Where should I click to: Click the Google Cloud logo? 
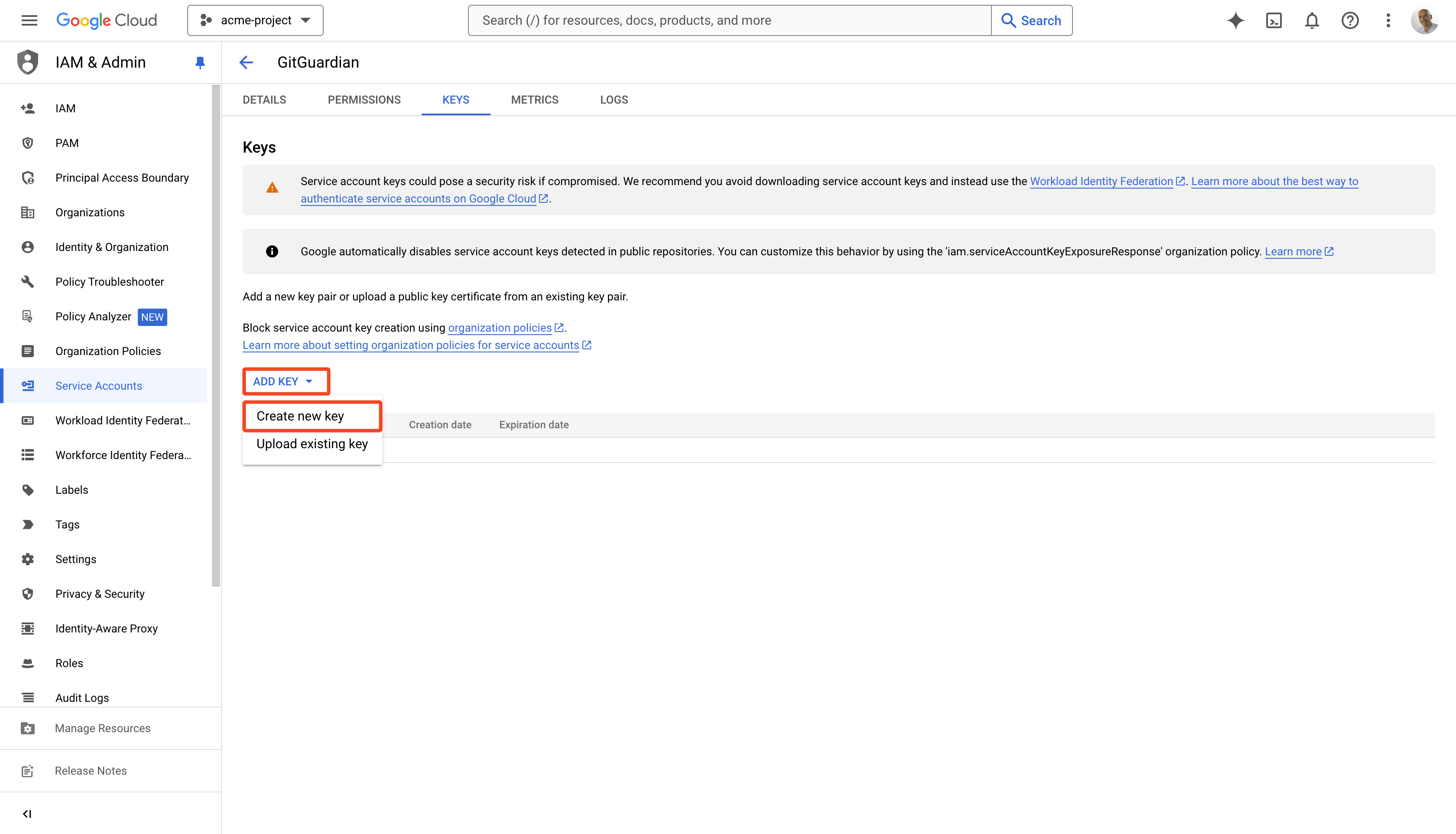tap(107, 21)
